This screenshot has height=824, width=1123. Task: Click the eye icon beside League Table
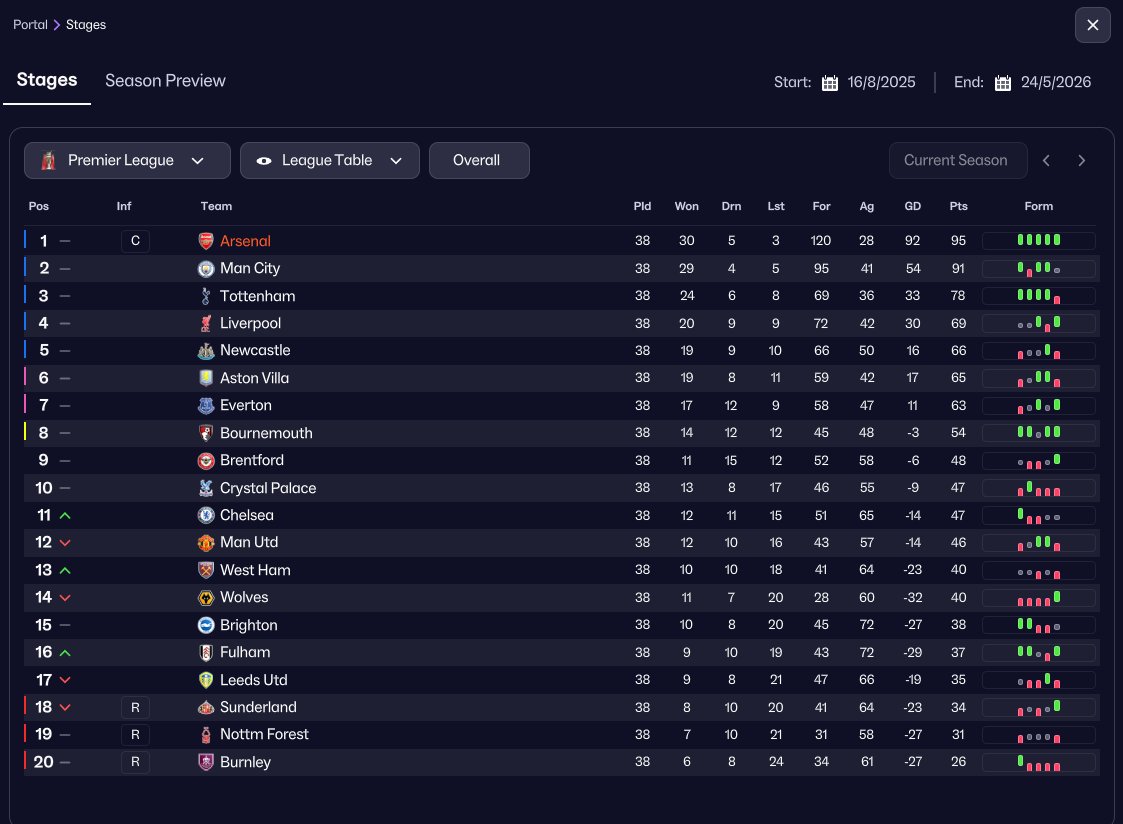[x=264, y=161]
